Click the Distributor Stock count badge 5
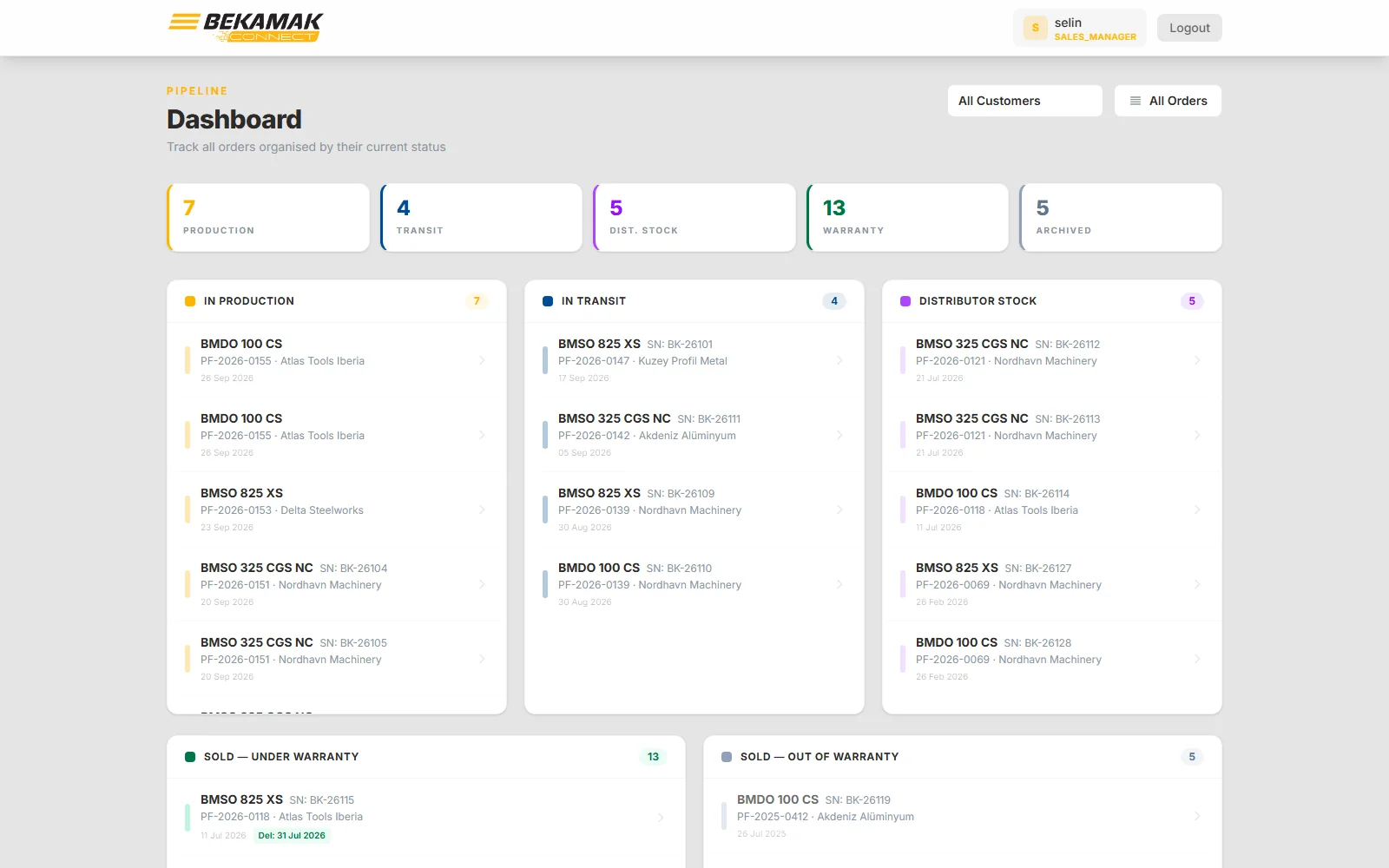Image resolution: width=1389 pixels, height=868 pixels. tap(1192, 301)
